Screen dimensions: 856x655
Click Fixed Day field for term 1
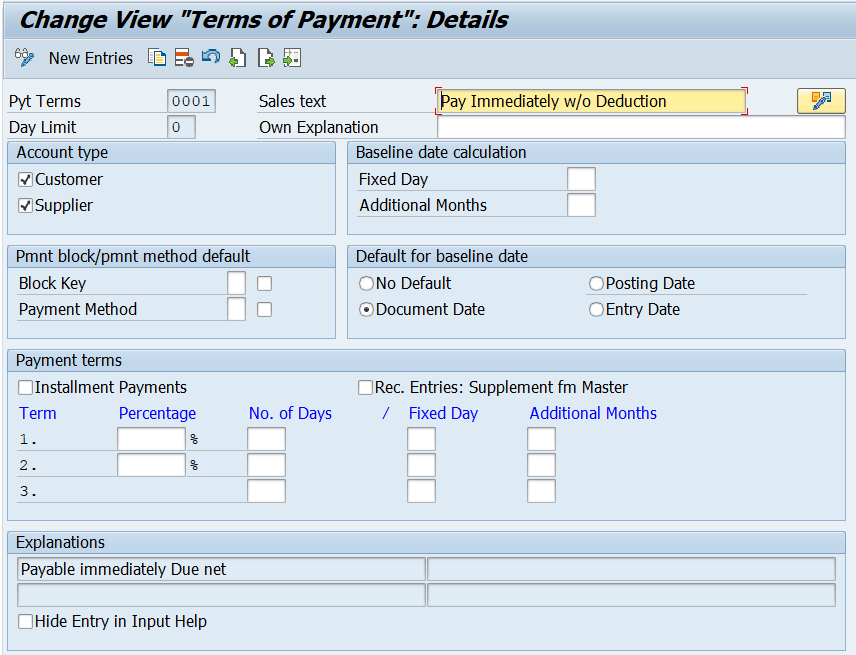(x=421, y=439)
